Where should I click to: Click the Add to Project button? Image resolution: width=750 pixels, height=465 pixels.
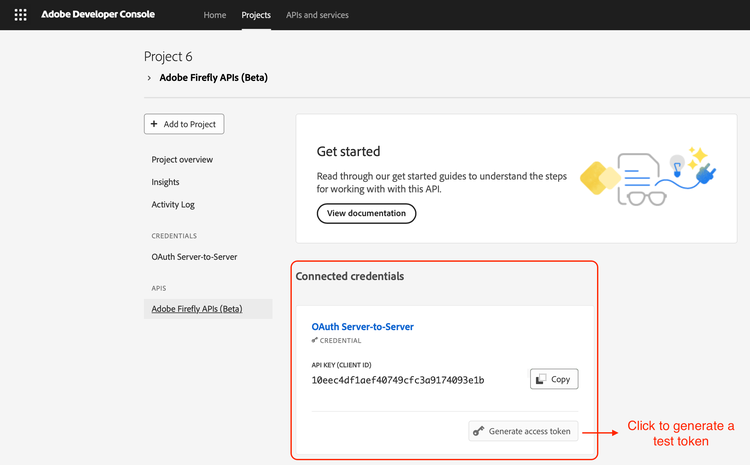point(184,124)
